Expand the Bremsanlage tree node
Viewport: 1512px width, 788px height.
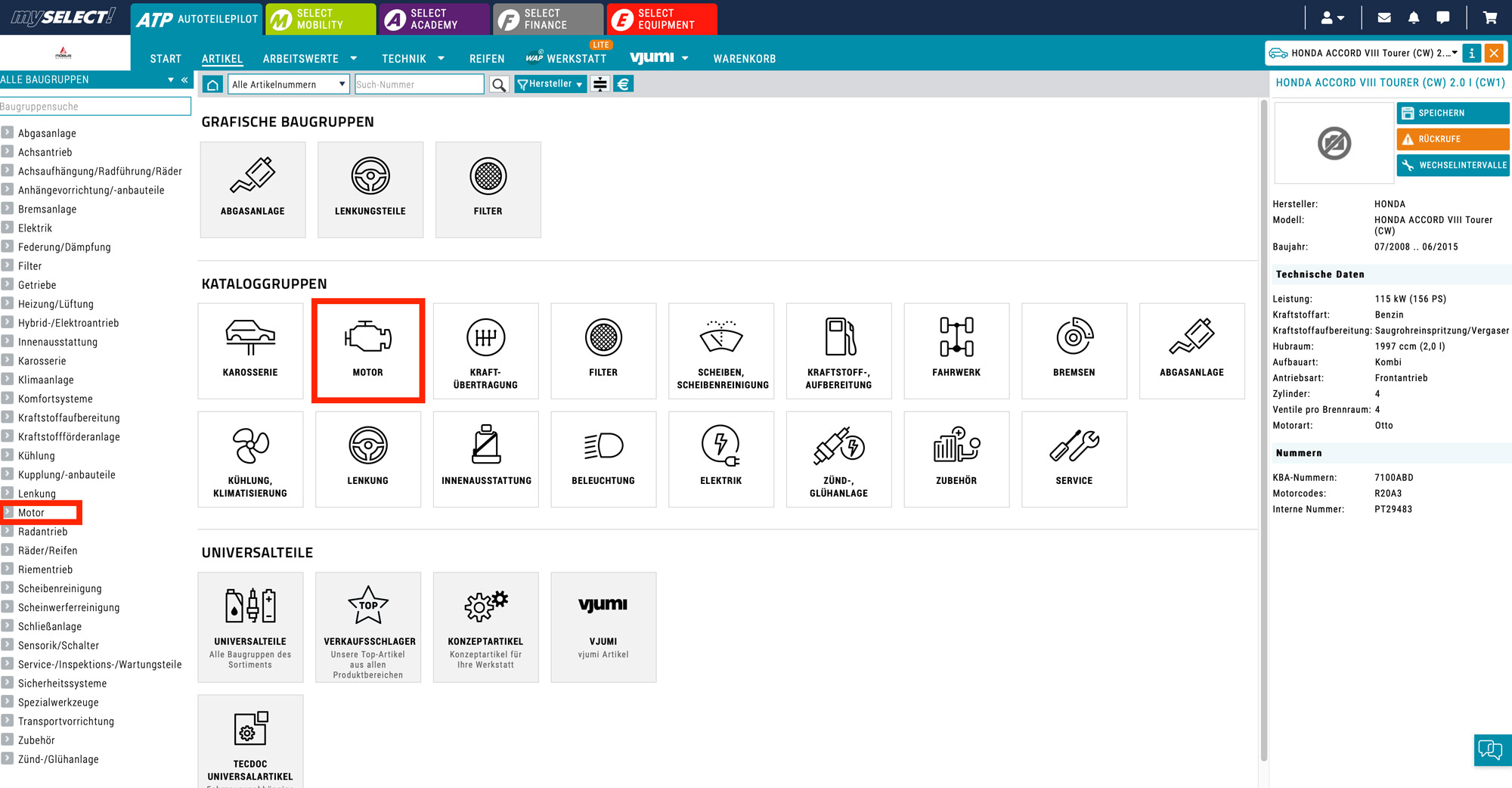coord(8,208)
